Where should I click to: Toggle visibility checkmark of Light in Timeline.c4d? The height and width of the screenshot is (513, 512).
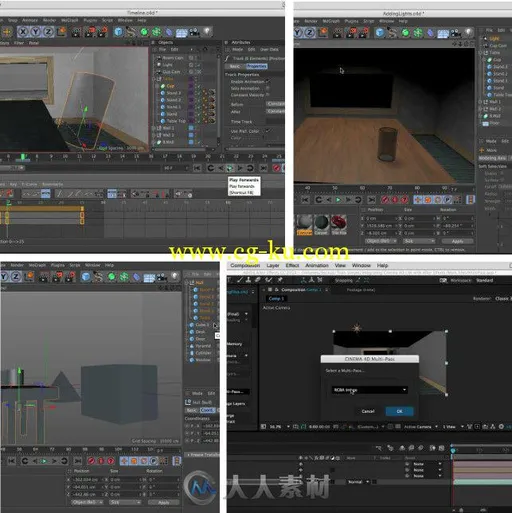[198, 65]
